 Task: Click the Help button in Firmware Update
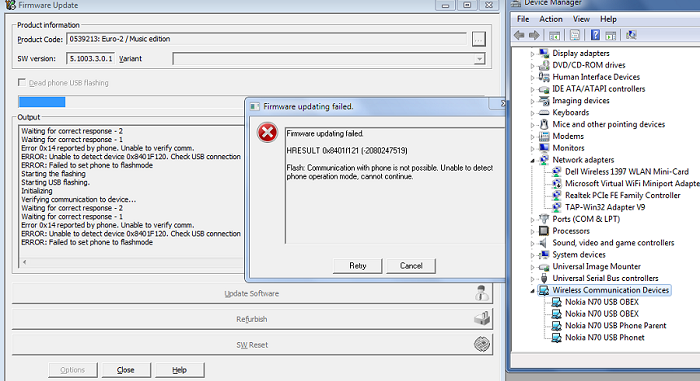[179, 370]
